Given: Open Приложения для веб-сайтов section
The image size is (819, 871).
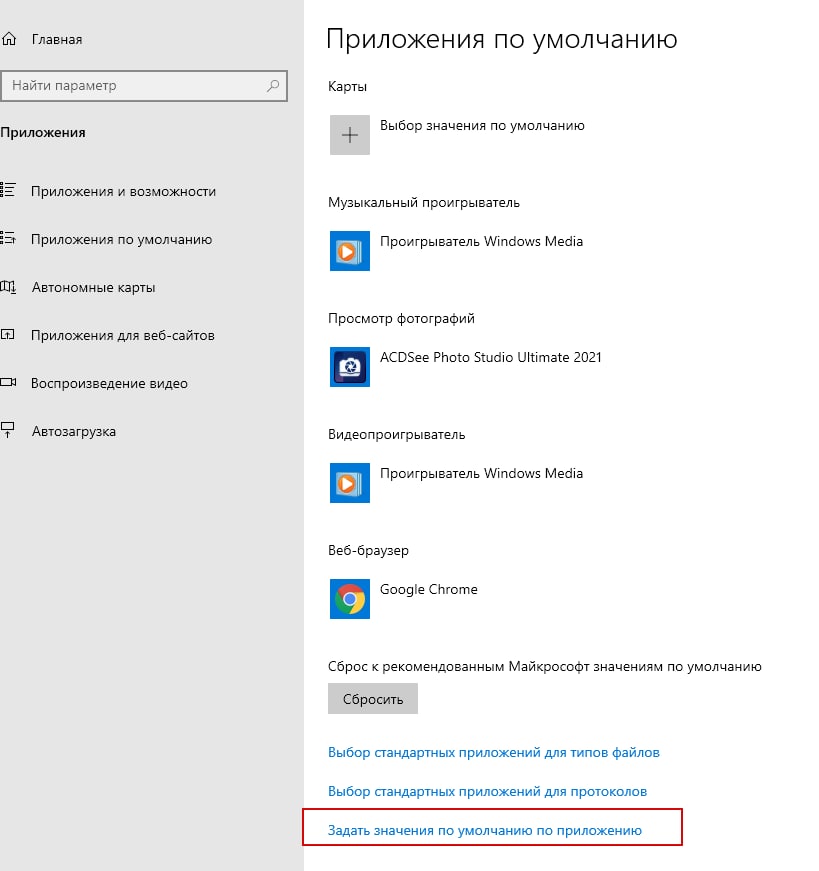Looking at the screenshot, I should point(123,336).
